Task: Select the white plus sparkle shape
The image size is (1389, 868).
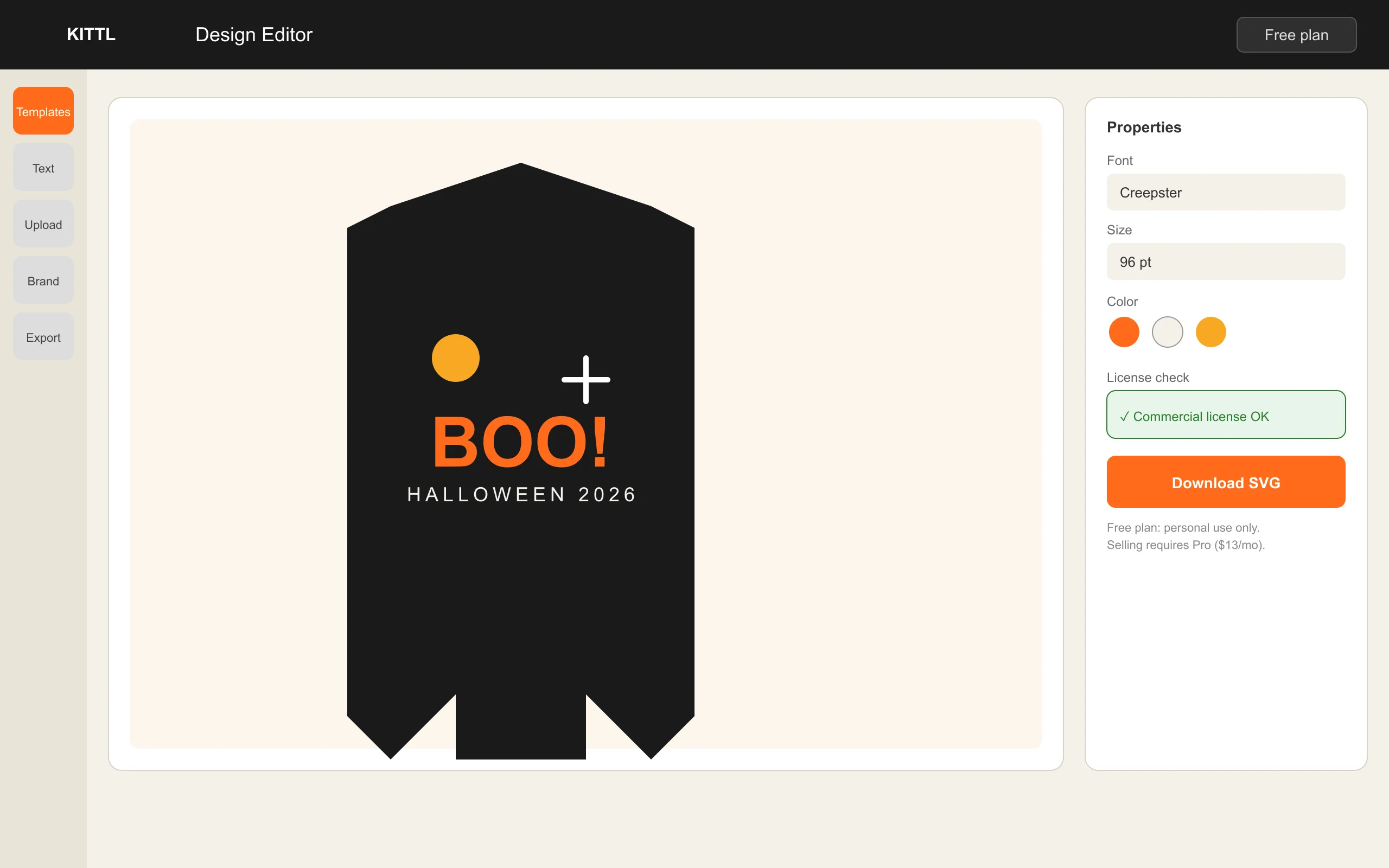Action: pyautogui.click(x=585, y=379)
